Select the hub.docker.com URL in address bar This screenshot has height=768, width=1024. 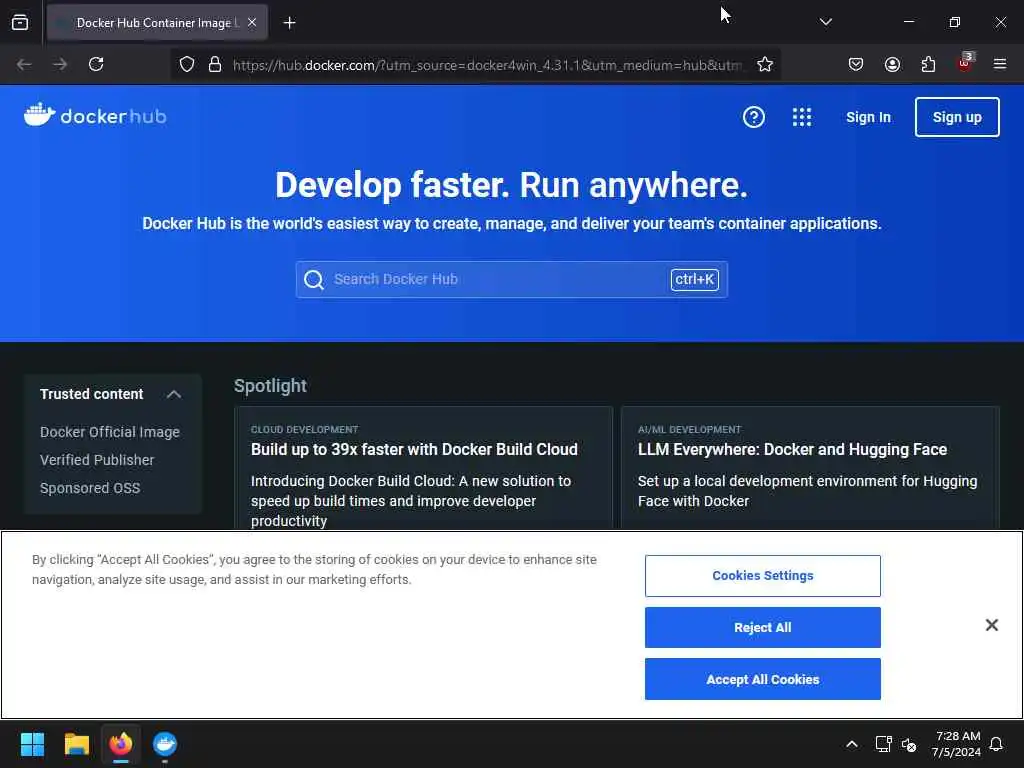pyautogui.click(x=487, y=65)
